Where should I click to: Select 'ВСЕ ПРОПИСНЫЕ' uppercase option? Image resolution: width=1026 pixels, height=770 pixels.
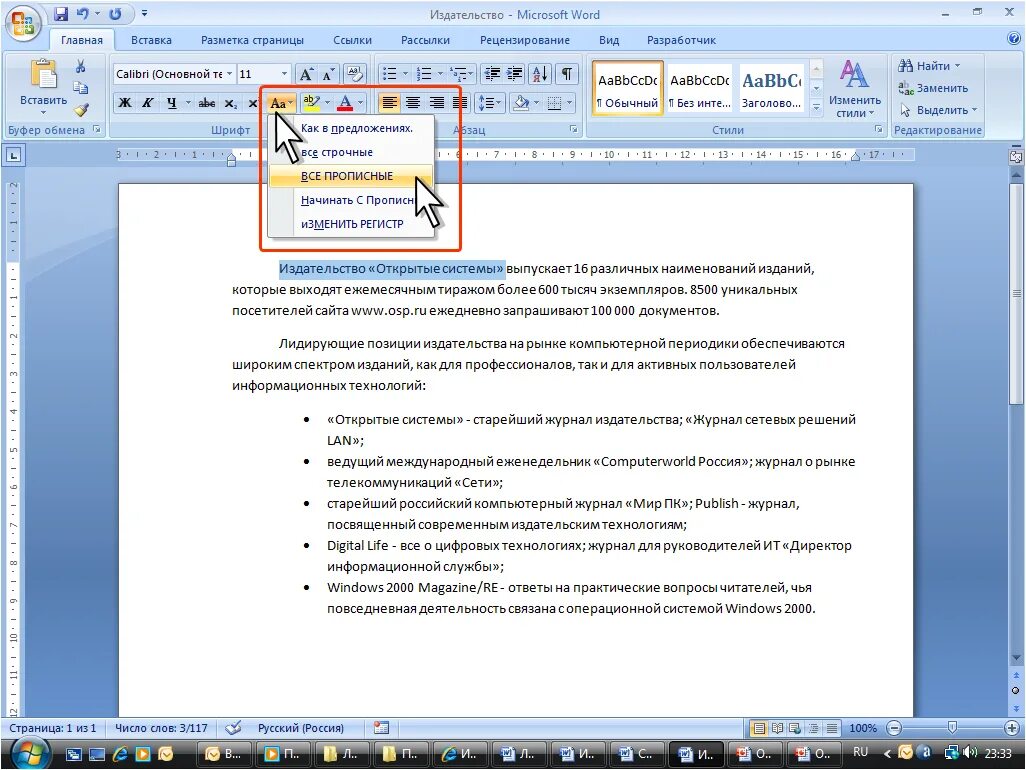352,176
